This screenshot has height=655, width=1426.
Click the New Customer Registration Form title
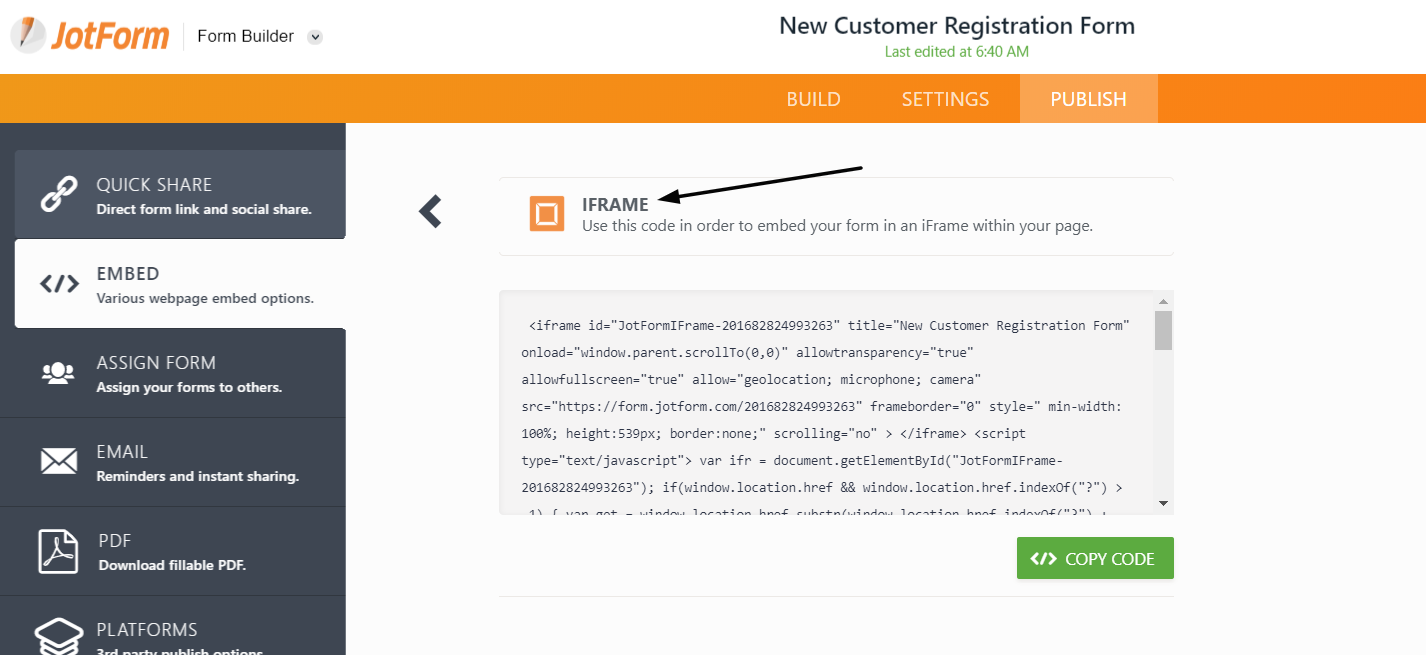coord(957,25)
